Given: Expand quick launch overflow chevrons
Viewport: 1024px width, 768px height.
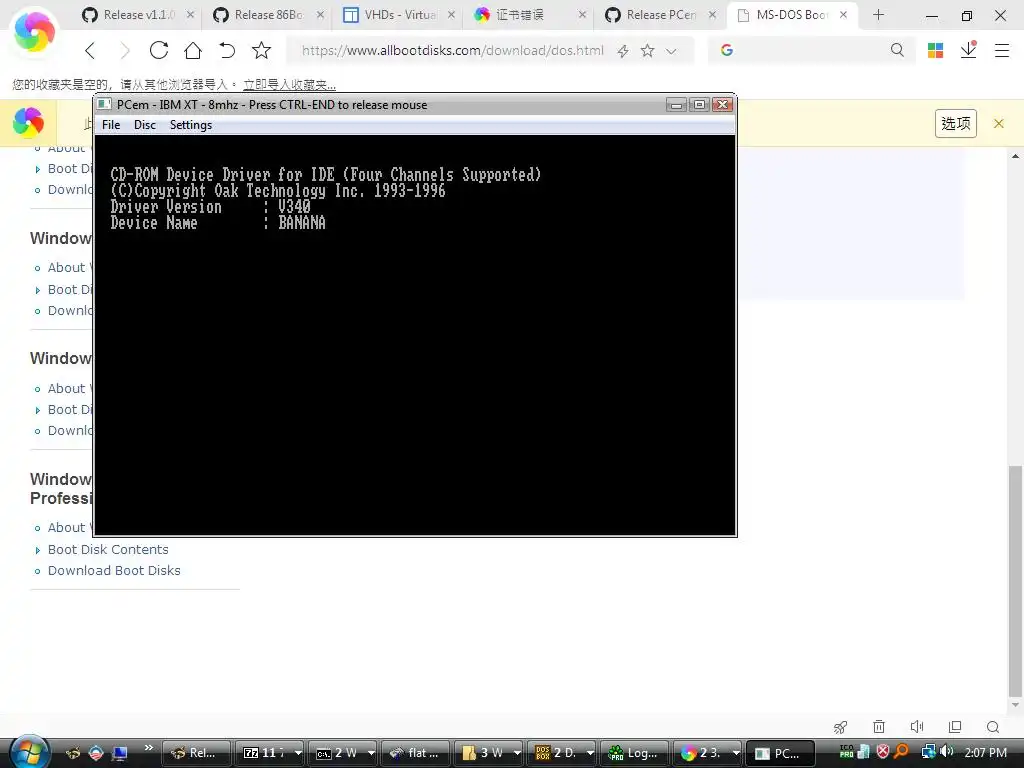Looking at the screenshot, I should pos(149,747).
